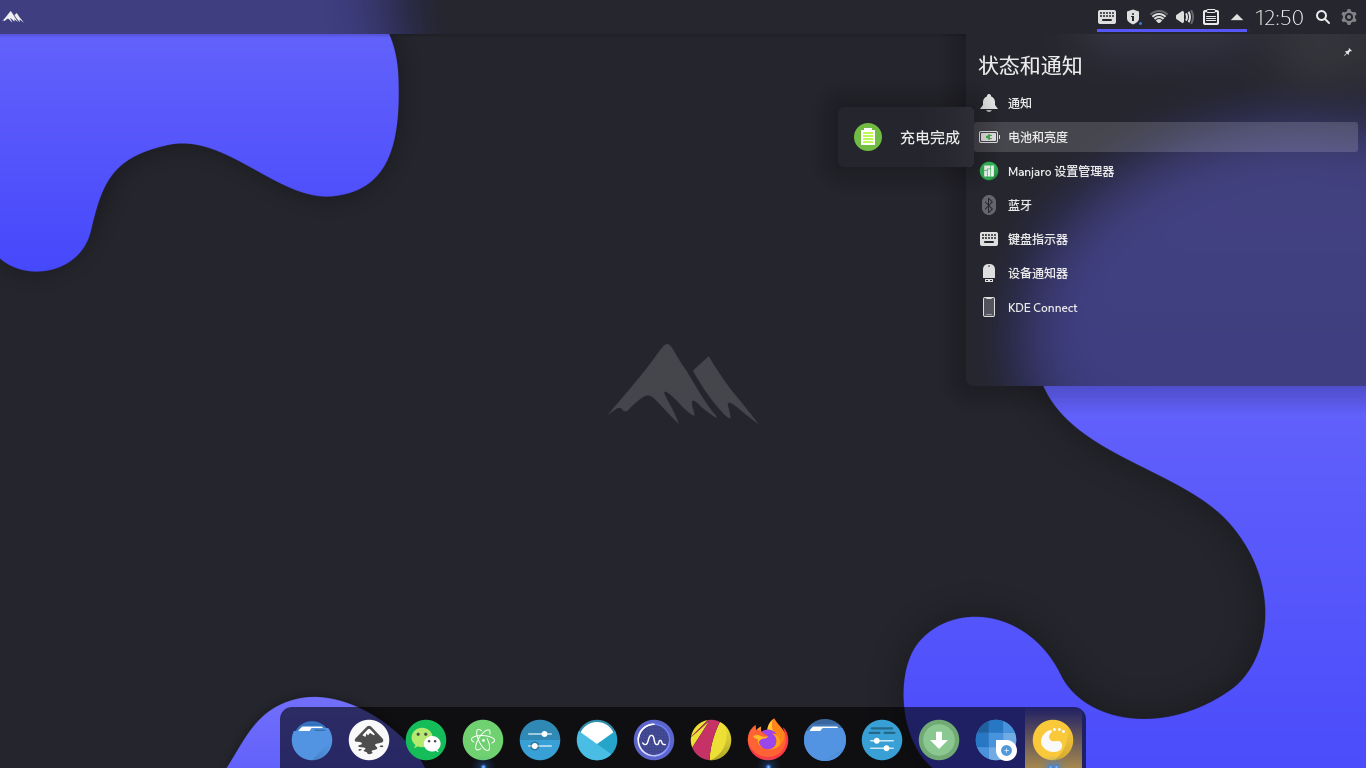Click the 12:50 clock
Image resolution: width=1366 pixels, height=768 pixels.
click(x=1279, y=17)
